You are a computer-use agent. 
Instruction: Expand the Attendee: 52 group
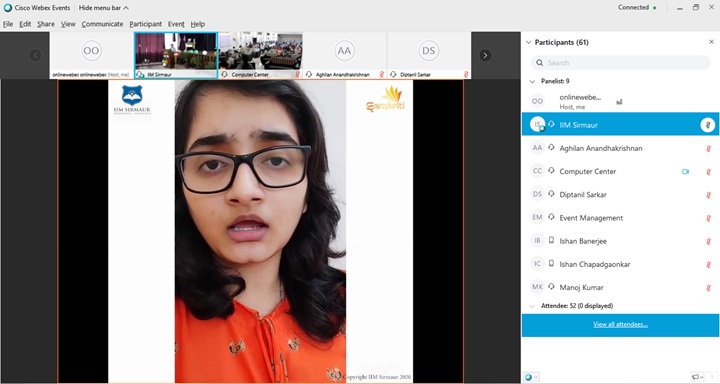[x=532, y=306]
